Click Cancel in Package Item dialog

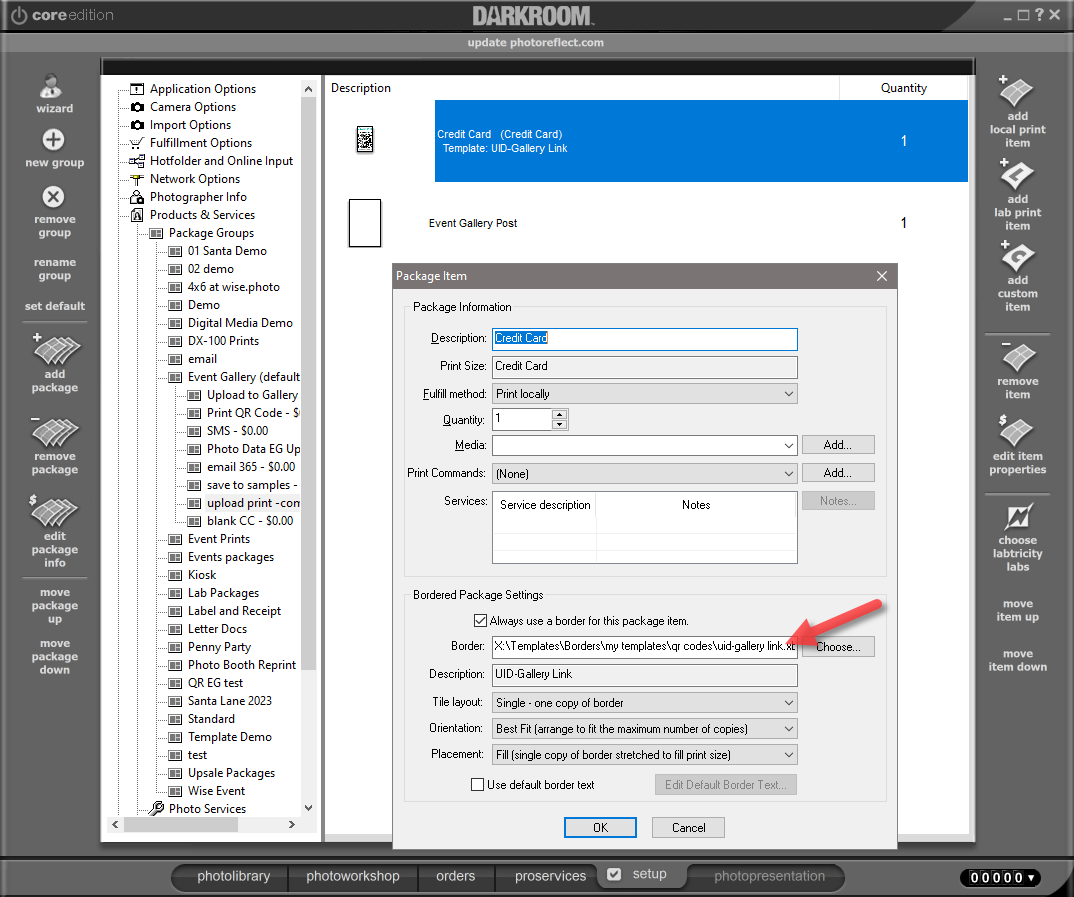tap(688, 827)
